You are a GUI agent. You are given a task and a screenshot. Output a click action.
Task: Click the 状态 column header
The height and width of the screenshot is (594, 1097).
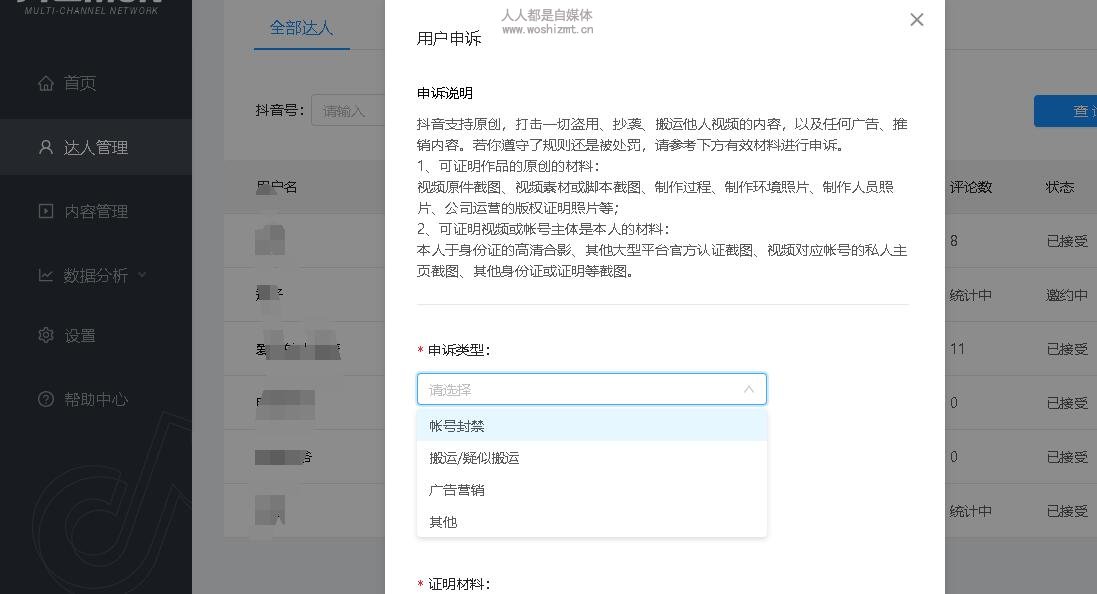[x=1060, y=187]
